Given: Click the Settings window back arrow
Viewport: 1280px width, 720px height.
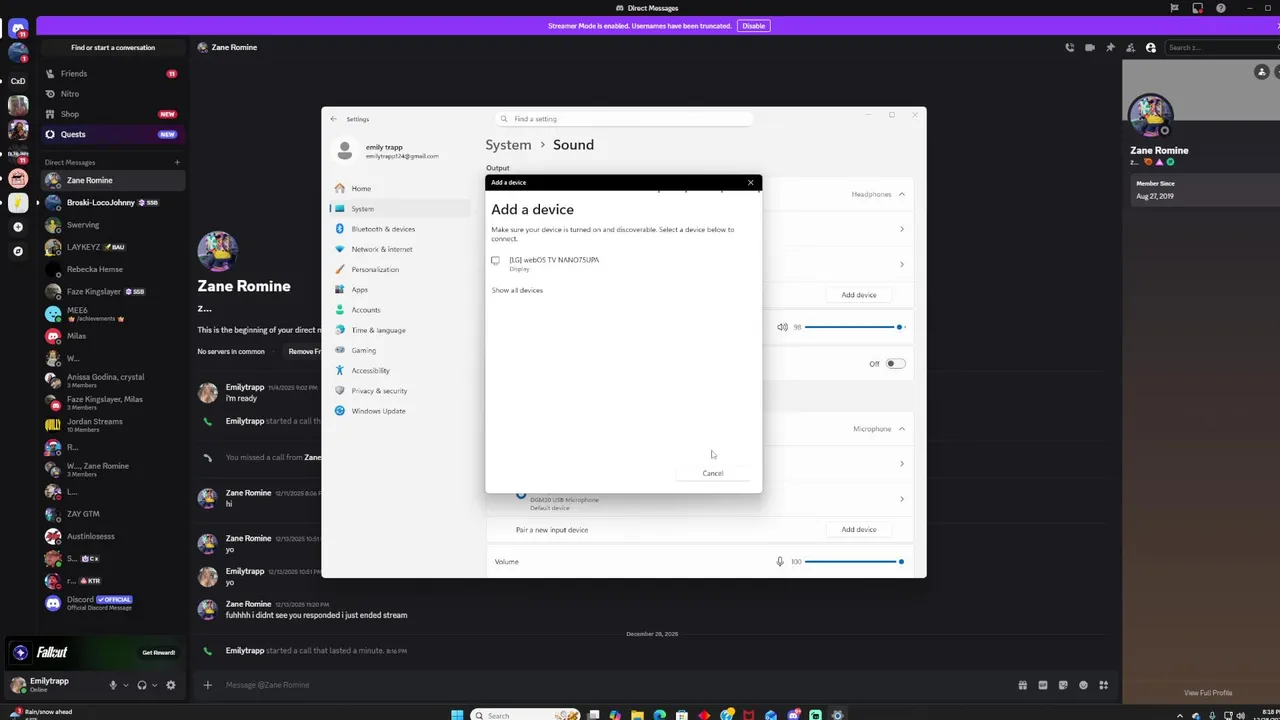Looking at the screenshot, I should 334,119.
